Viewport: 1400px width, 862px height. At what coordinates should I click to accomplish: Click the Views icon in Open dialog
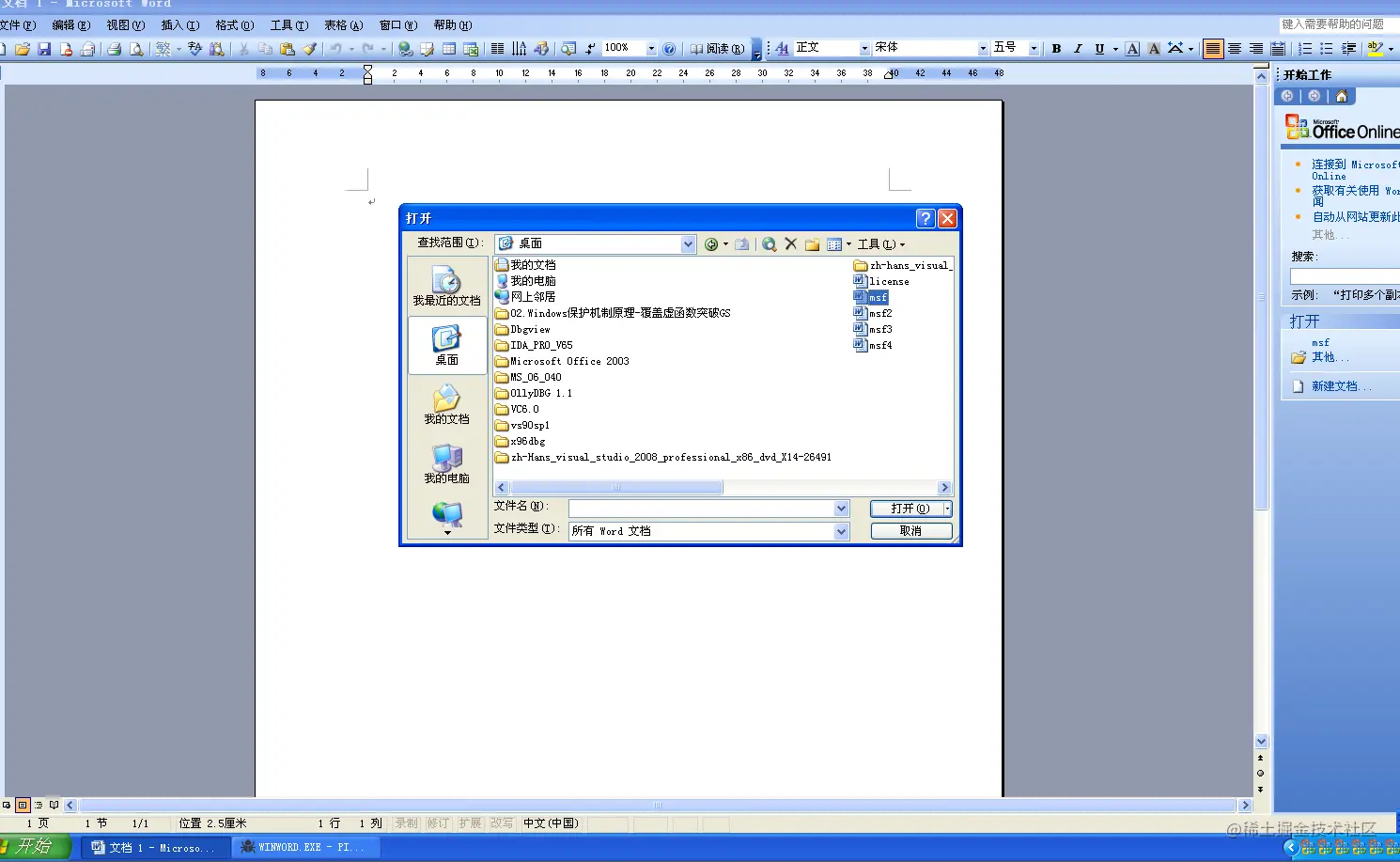(x=834, y=244)
